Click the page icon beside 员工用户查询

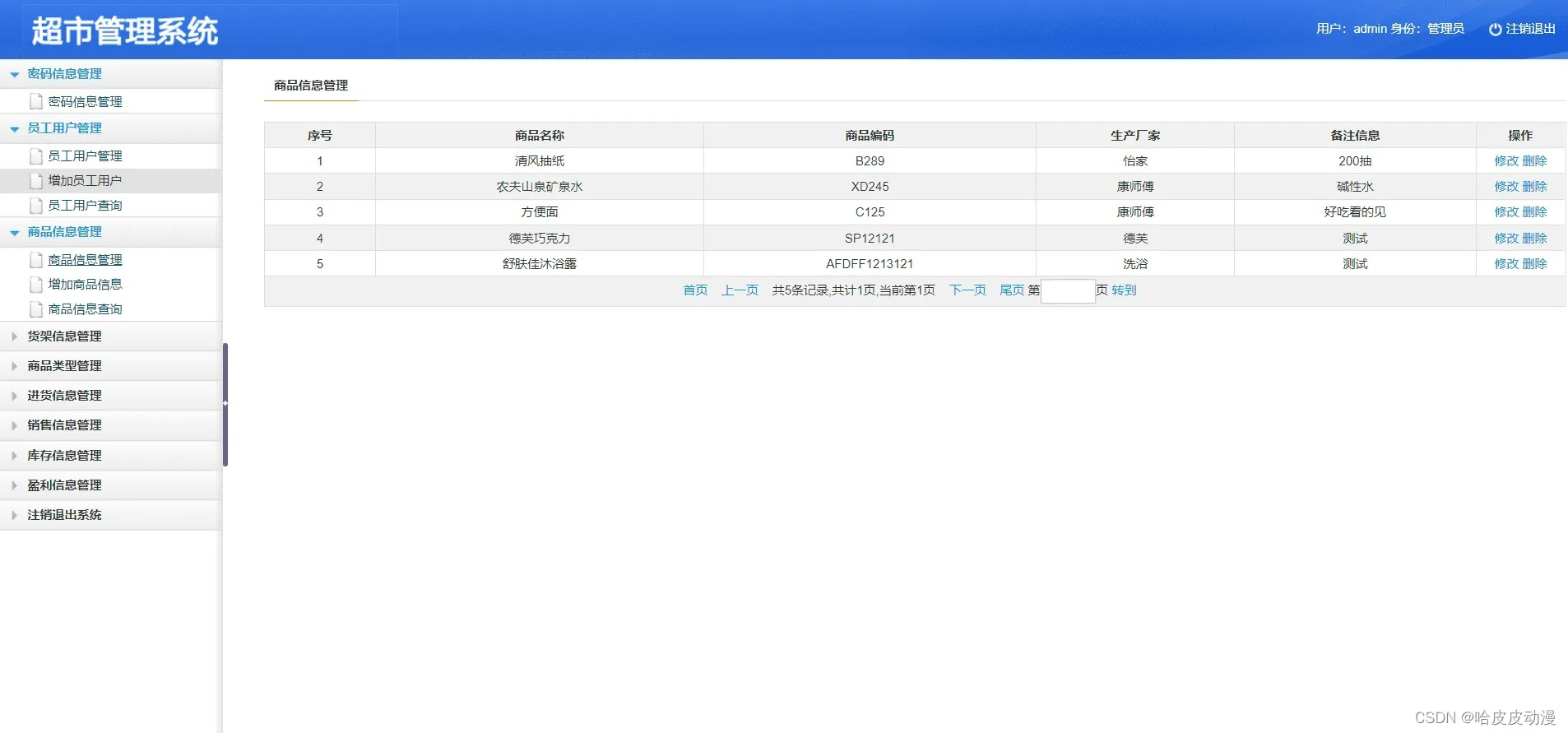click(x=36, y=205)
